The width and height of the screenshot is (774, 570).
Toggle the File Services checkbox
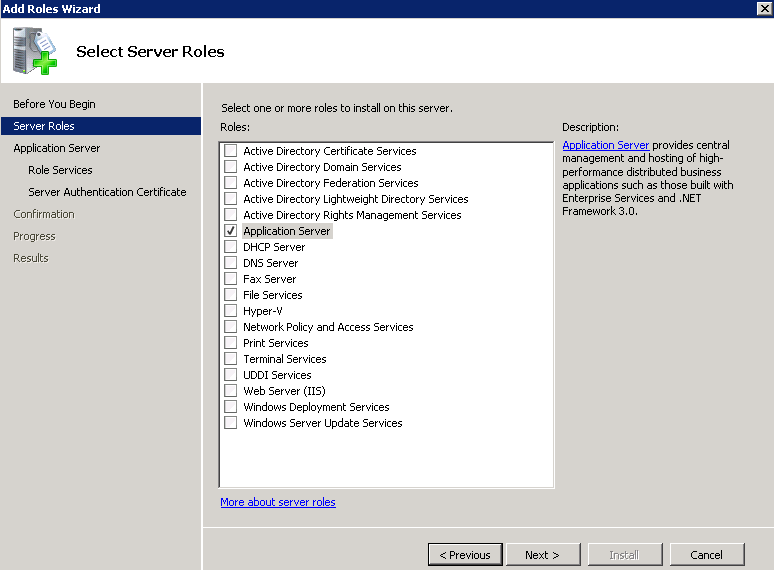click(x=231, y=295)
